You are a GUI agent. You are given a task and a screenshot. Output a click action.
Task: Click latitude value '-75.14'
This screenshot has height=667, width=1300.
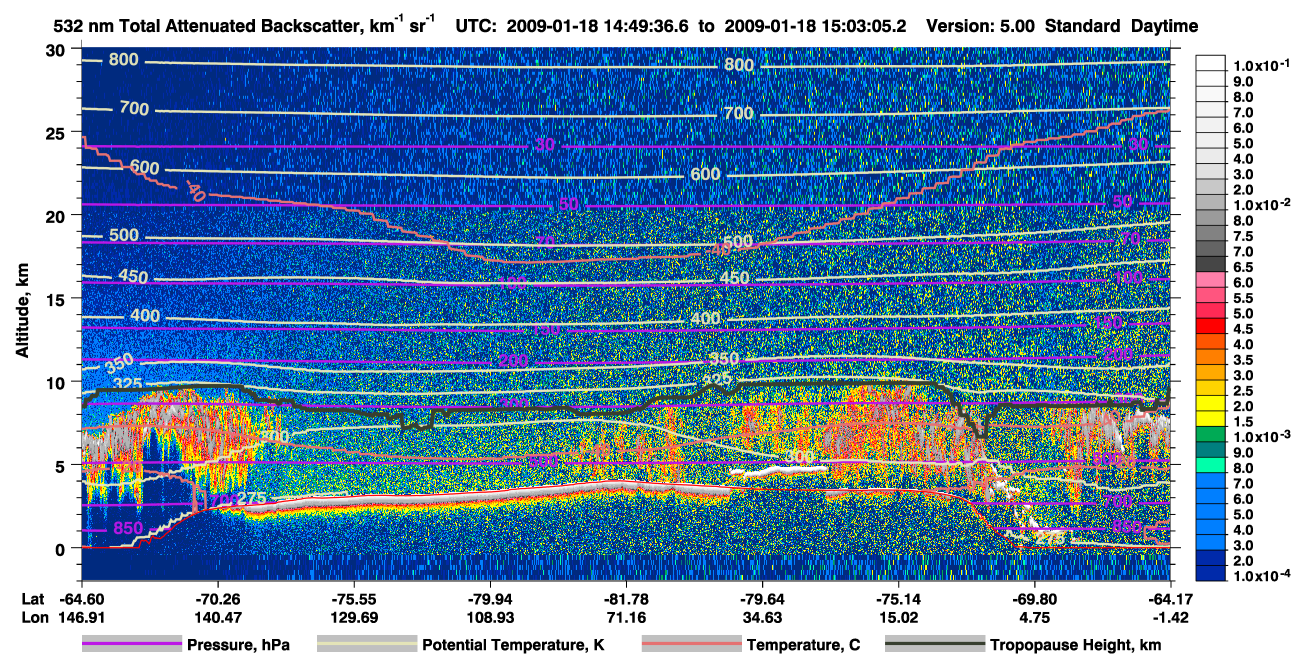click(898, 599)
